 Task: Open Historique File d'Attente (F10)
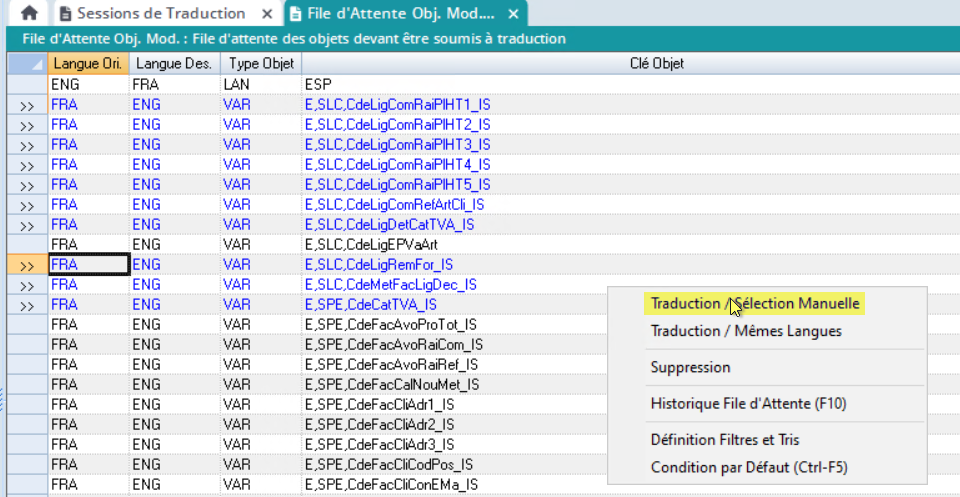pyautogui.click(x=749, y=403)
